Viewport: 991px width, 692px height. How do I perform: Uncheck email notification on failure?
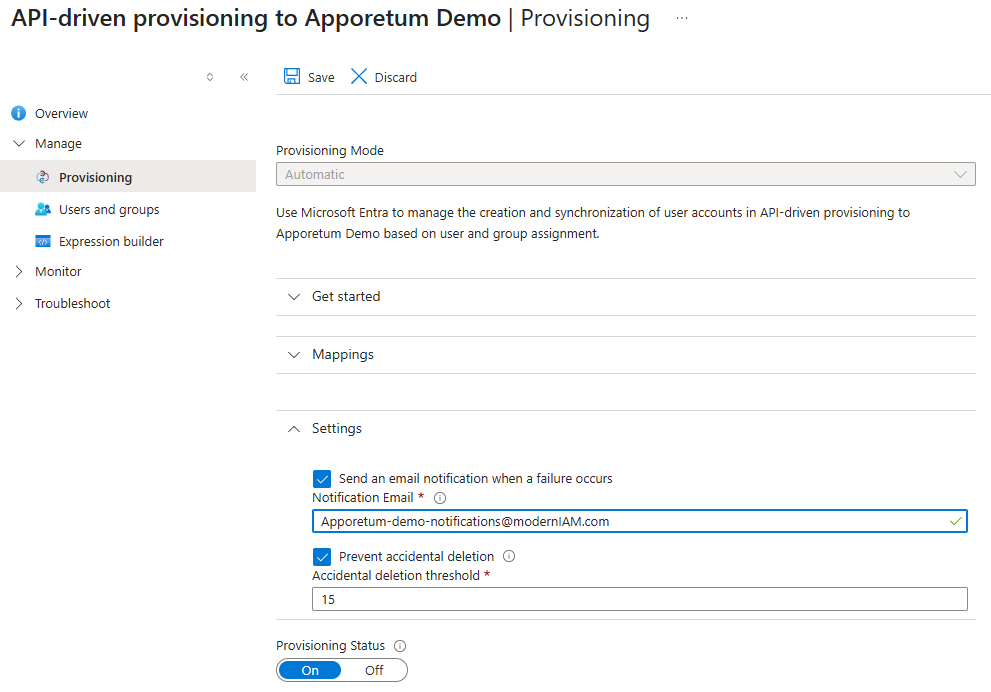click(x=322, y=478)
